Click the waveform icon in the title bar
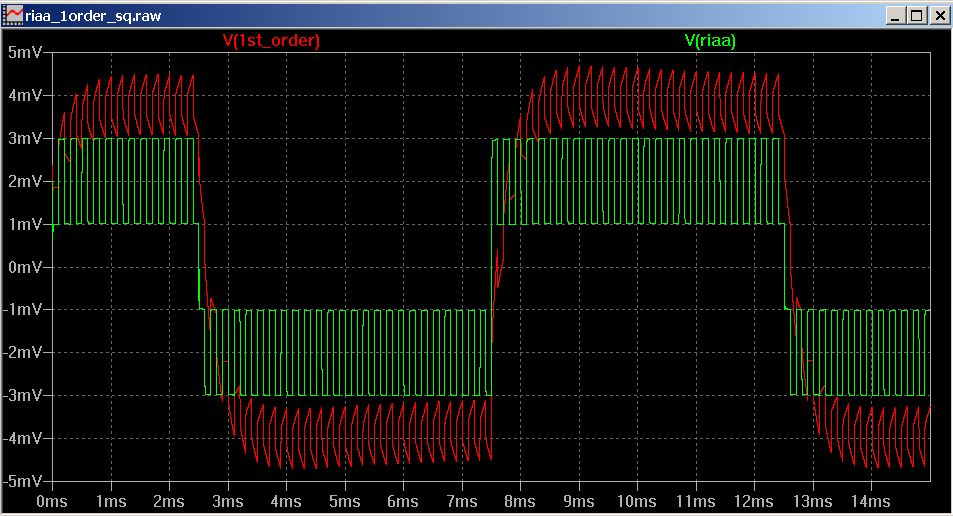This screenshot has width=953, height=516. [x=13, y=15]
